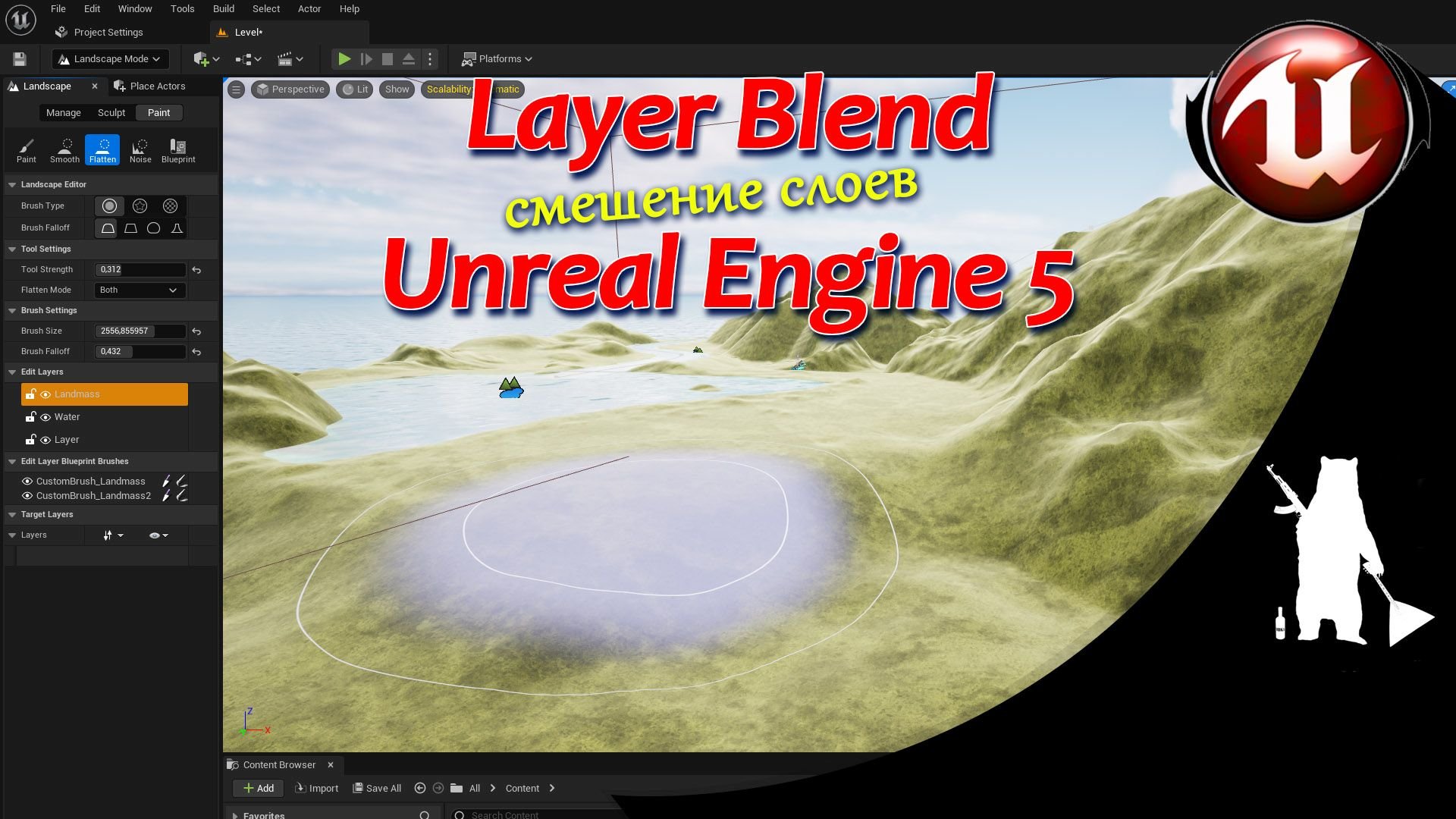Select the Noise landscape tool
The image size is (1456, 819).
[140, 150]
